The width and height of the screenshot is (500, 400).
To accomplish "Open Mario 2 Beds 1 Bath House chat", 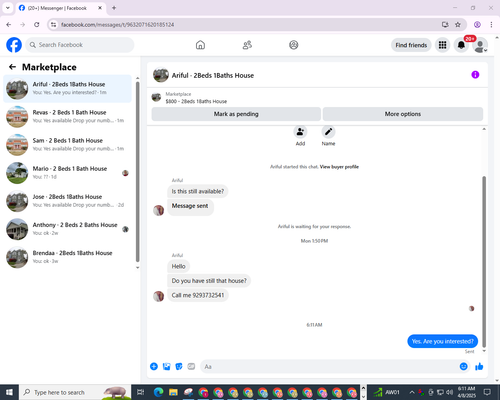I will pos(67,173).
